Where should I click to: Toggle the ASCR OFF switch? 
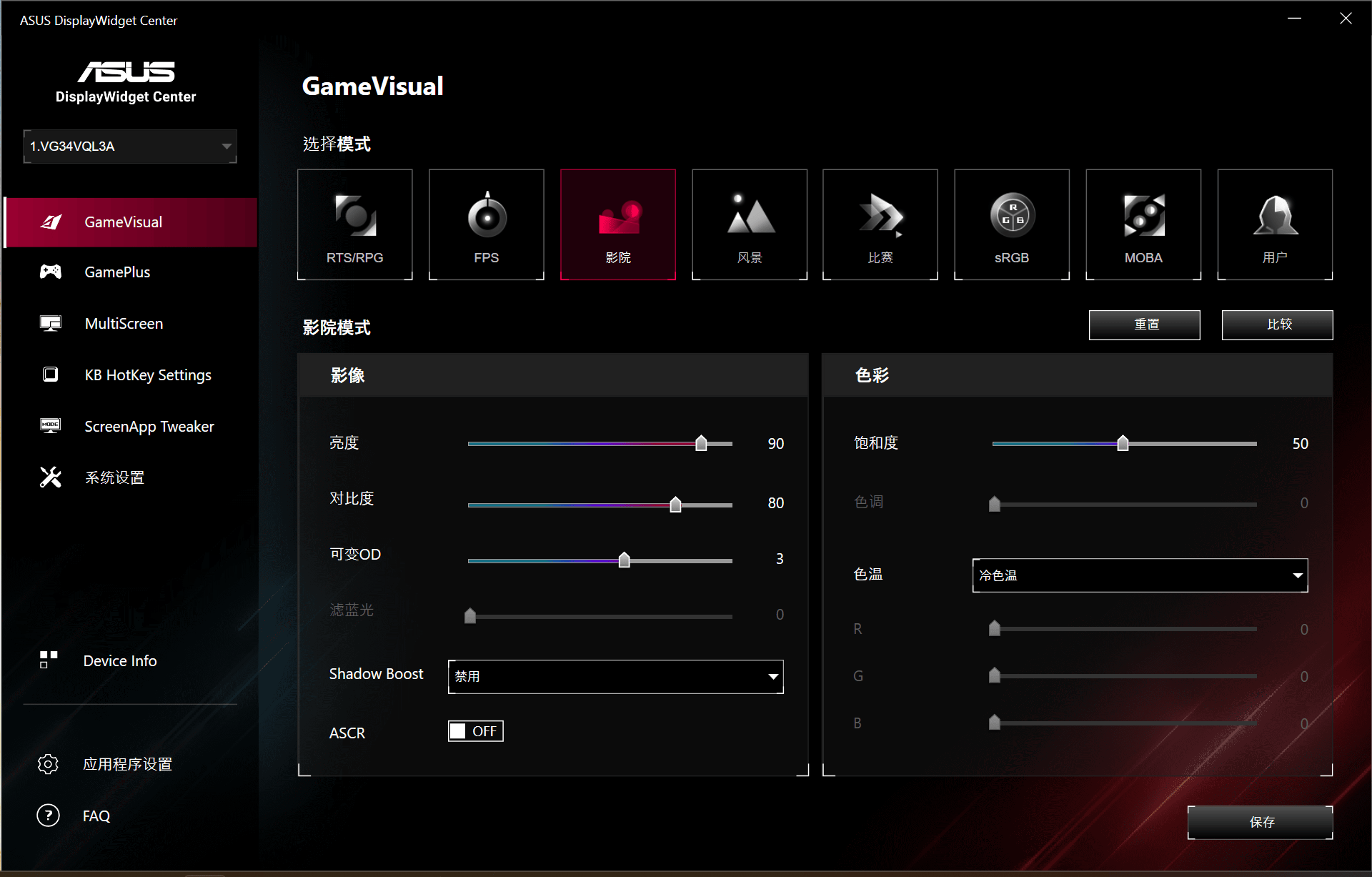pyautogui.click(x=476, y=731)
